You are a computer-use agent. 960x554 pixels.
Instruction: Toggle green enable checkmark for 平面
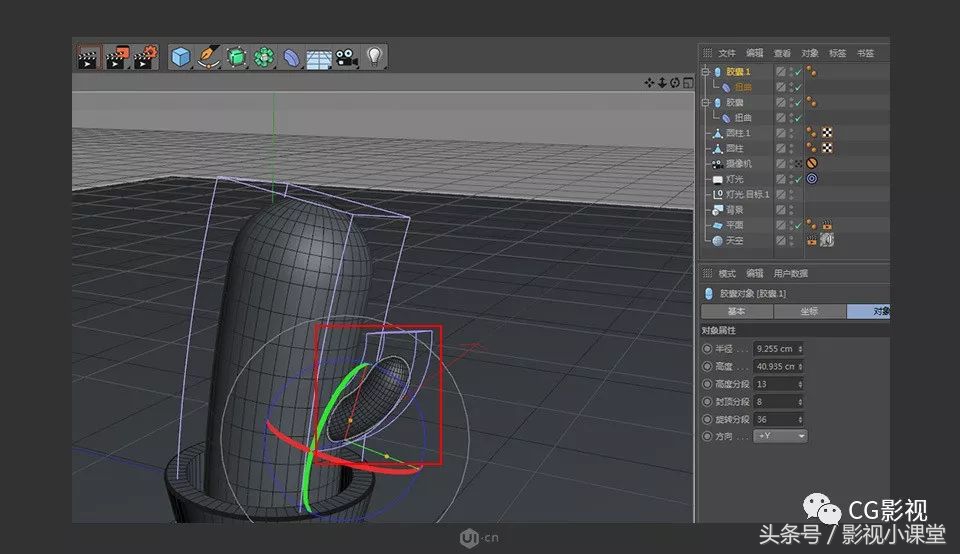[x=798, y=225]
